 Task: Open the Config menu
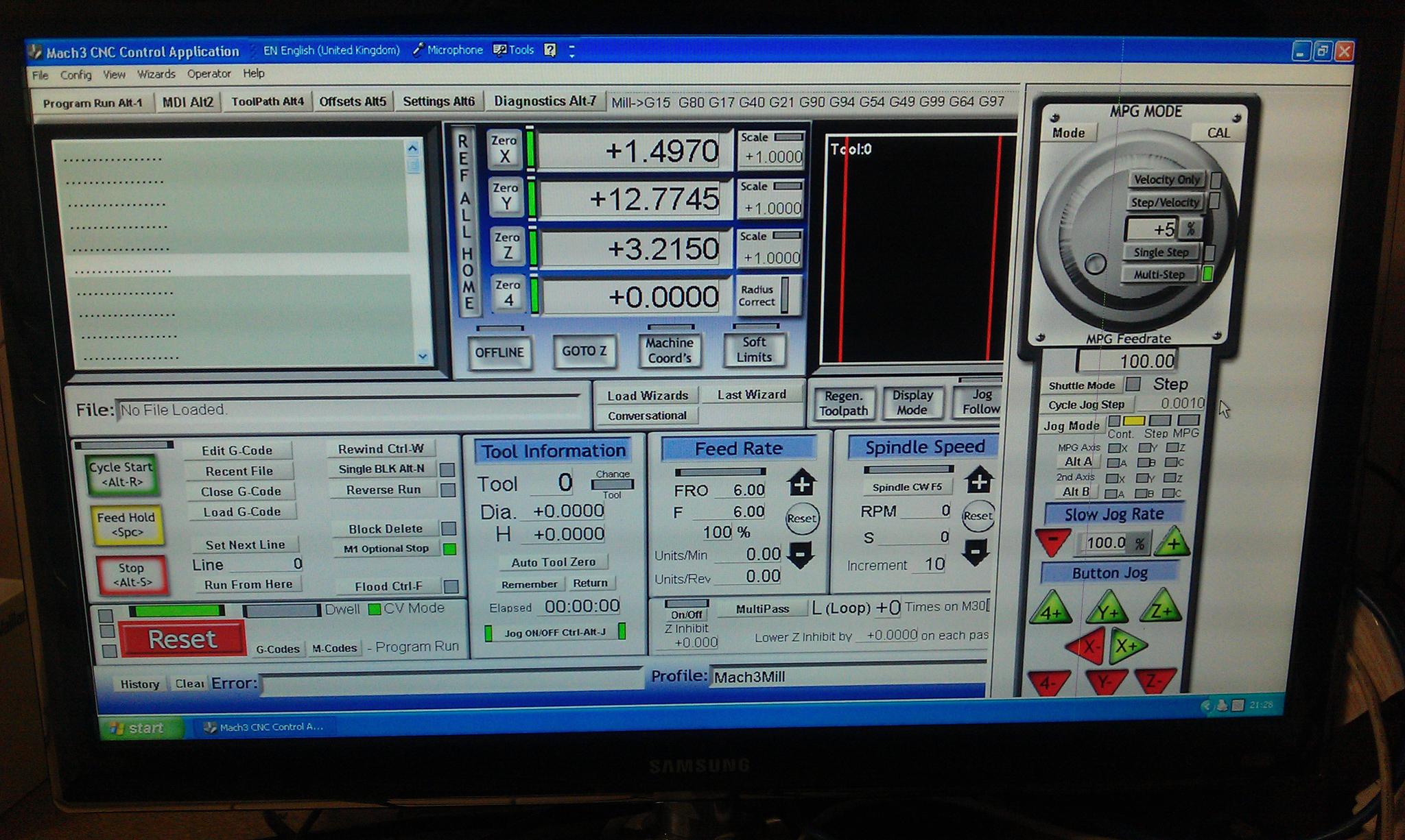(75, 75)
